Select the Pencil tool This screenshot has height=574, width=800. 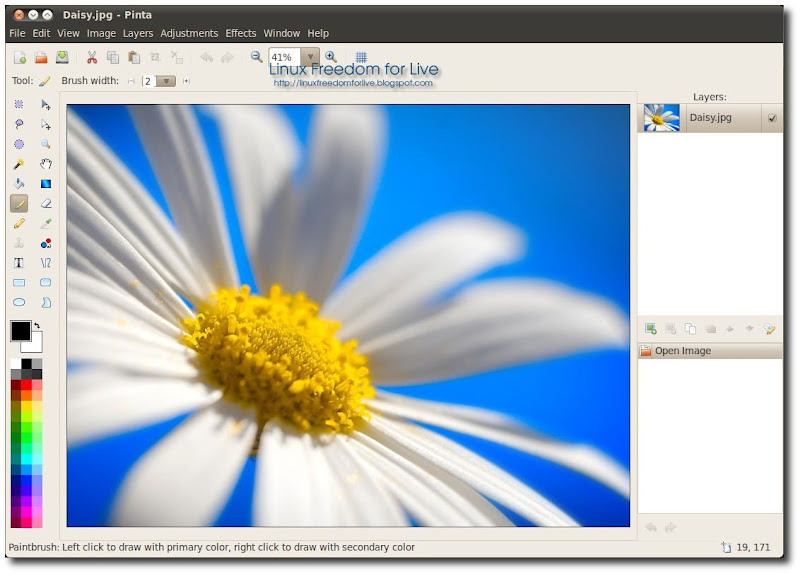[x=19, y=223]
